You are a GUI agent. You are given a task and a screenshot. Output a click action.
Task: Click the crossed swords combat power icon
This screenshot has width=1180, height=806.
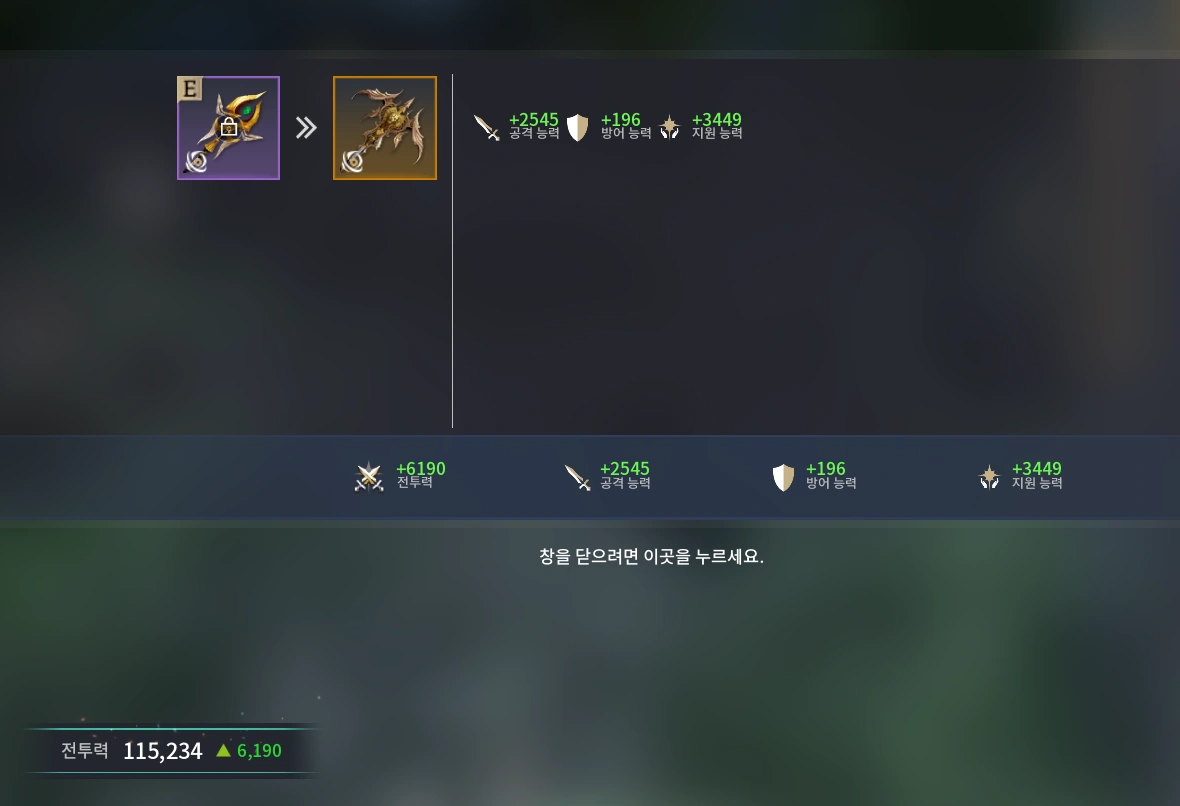tap(370, 476)
